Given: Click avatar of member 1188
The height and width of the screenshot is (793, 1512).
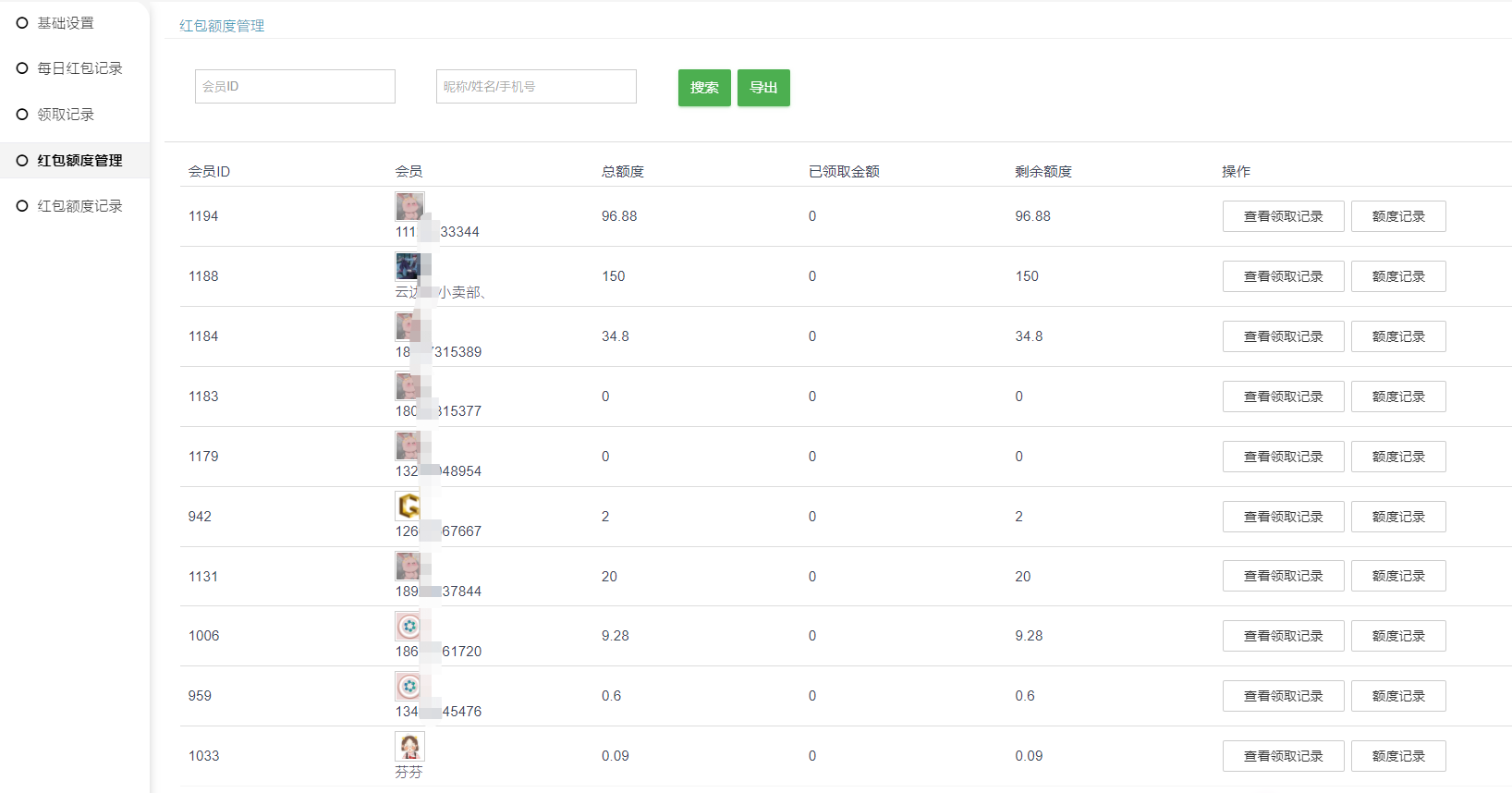Looking at the screenshot, I should [408, 266].
